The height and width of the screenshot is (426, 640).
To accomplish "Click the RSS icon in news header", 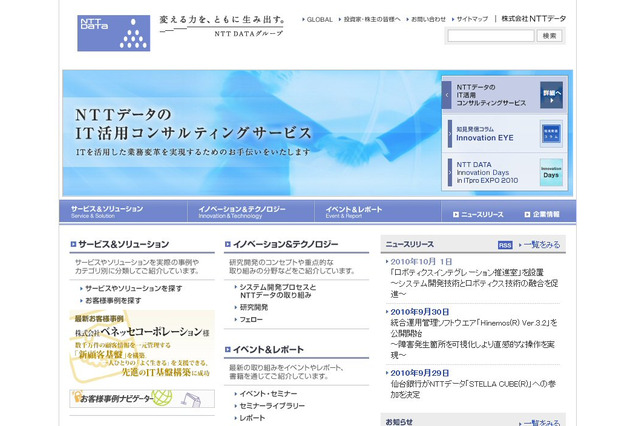I will (505, 245).
